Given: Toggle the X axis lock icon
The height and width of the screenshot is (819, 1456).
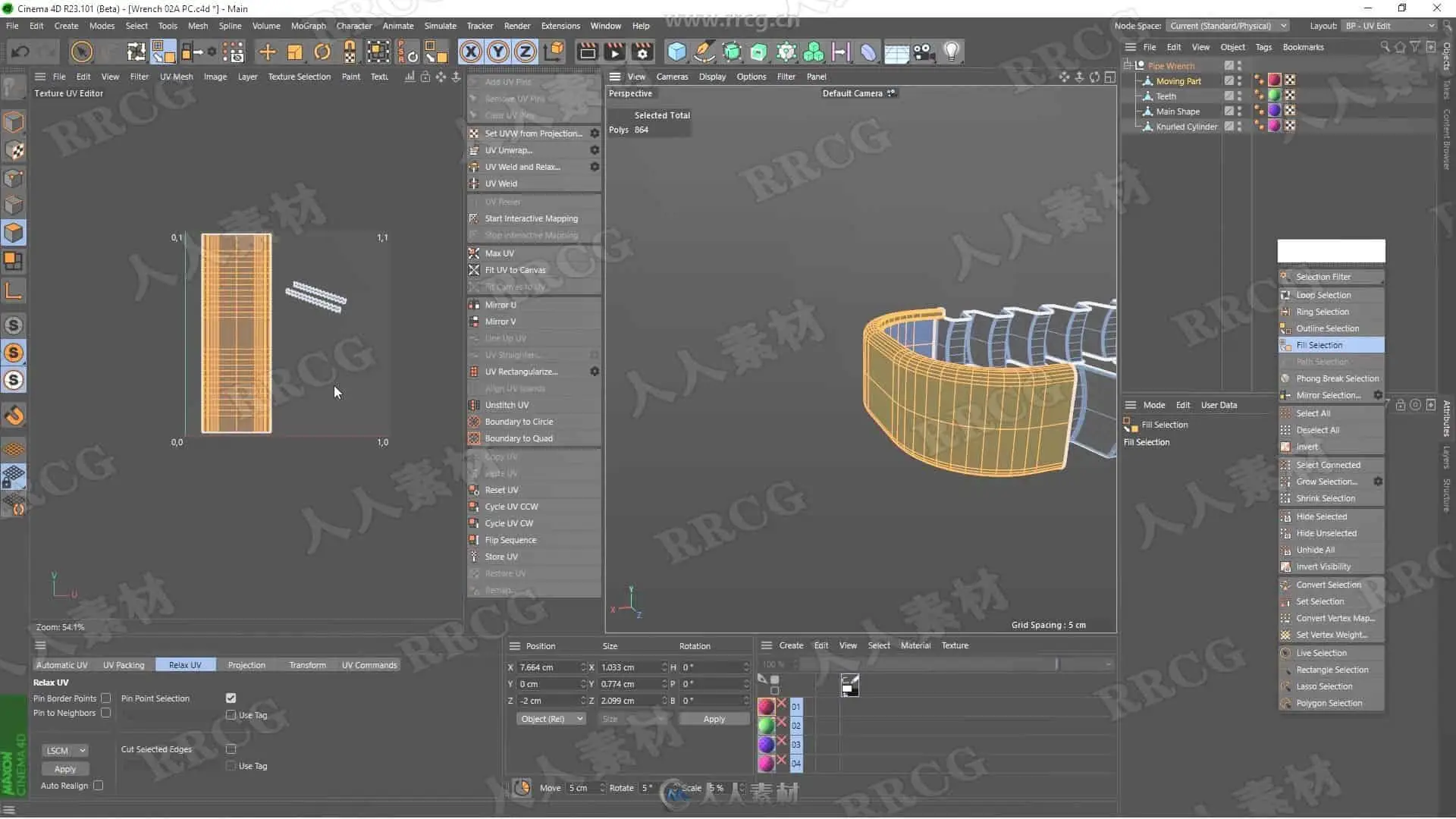Looking at the screenshot, I should click(x=470, y=52).
